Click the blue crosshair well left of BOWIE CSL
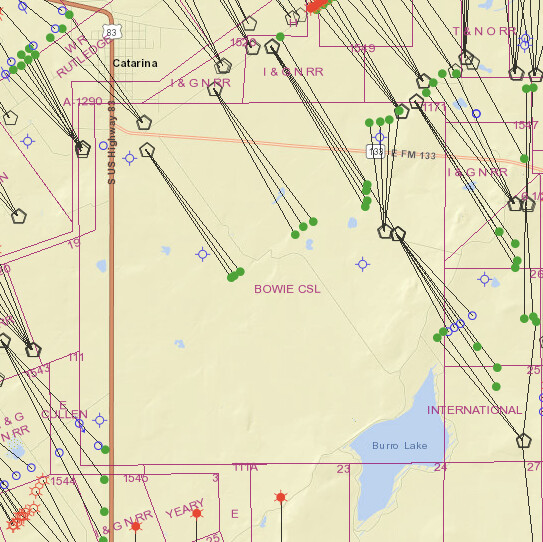 point(203,255)
